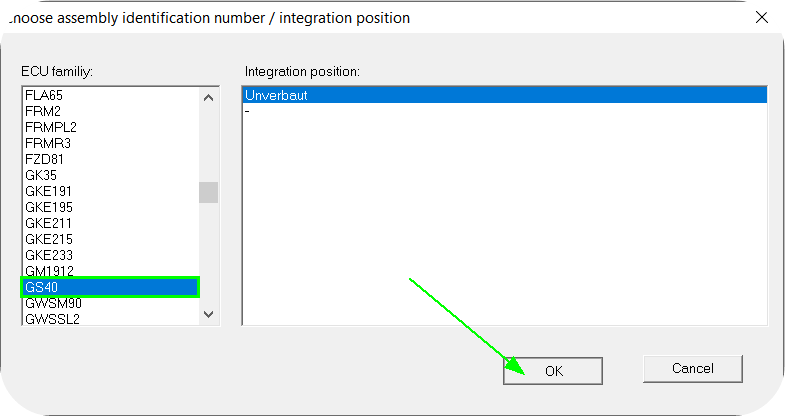This screenshot has height=416, width=785.
Task: Pick the FRMR3 entry
Action: [48, 143]
